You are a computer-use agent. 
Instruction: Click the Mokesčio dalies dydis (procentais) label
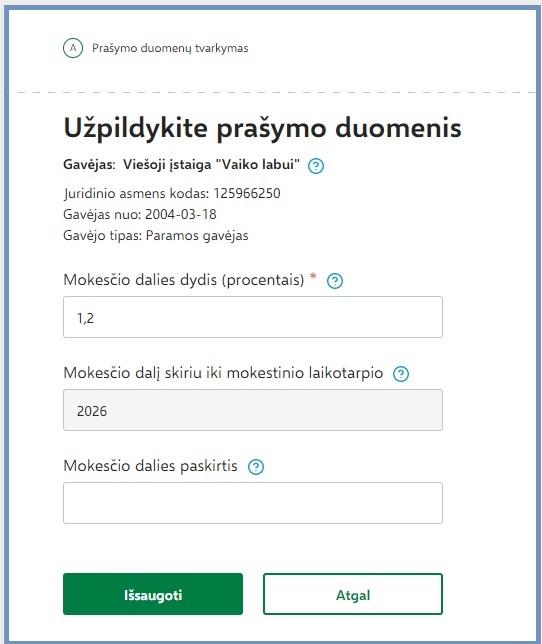click(184, 280)
